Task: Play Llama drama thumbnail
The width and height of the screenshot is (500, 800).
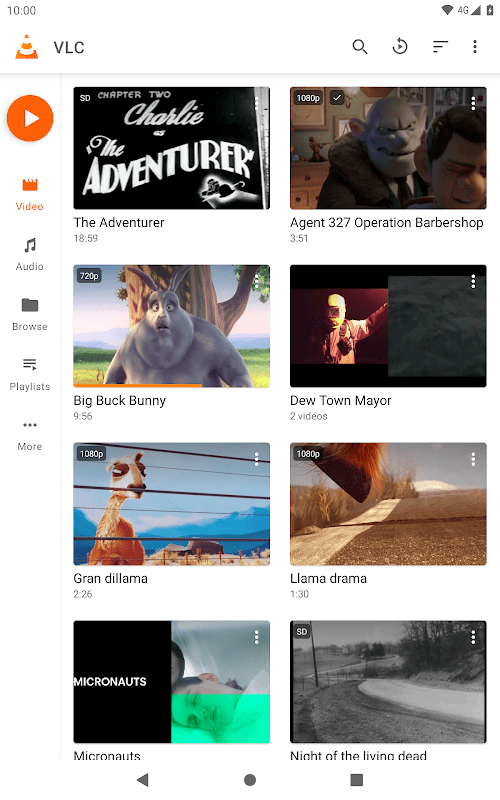Action: pos(388,504)
